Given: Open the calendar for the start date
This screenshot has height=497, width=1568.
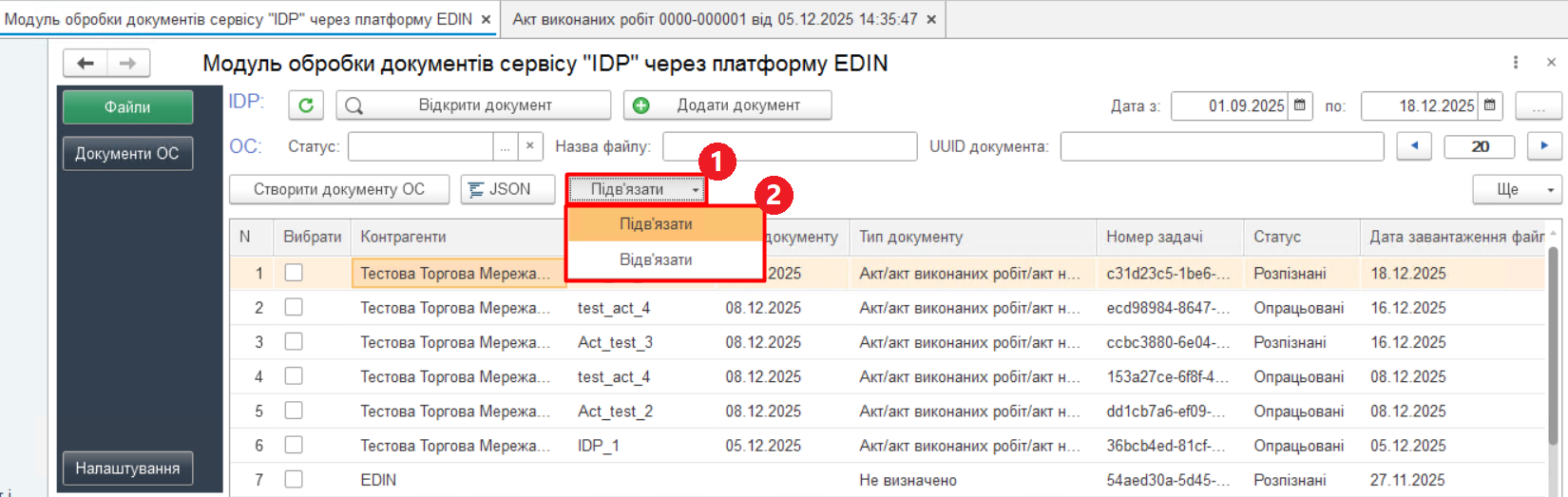Looking at the screenshot, I should point(1300,105).
